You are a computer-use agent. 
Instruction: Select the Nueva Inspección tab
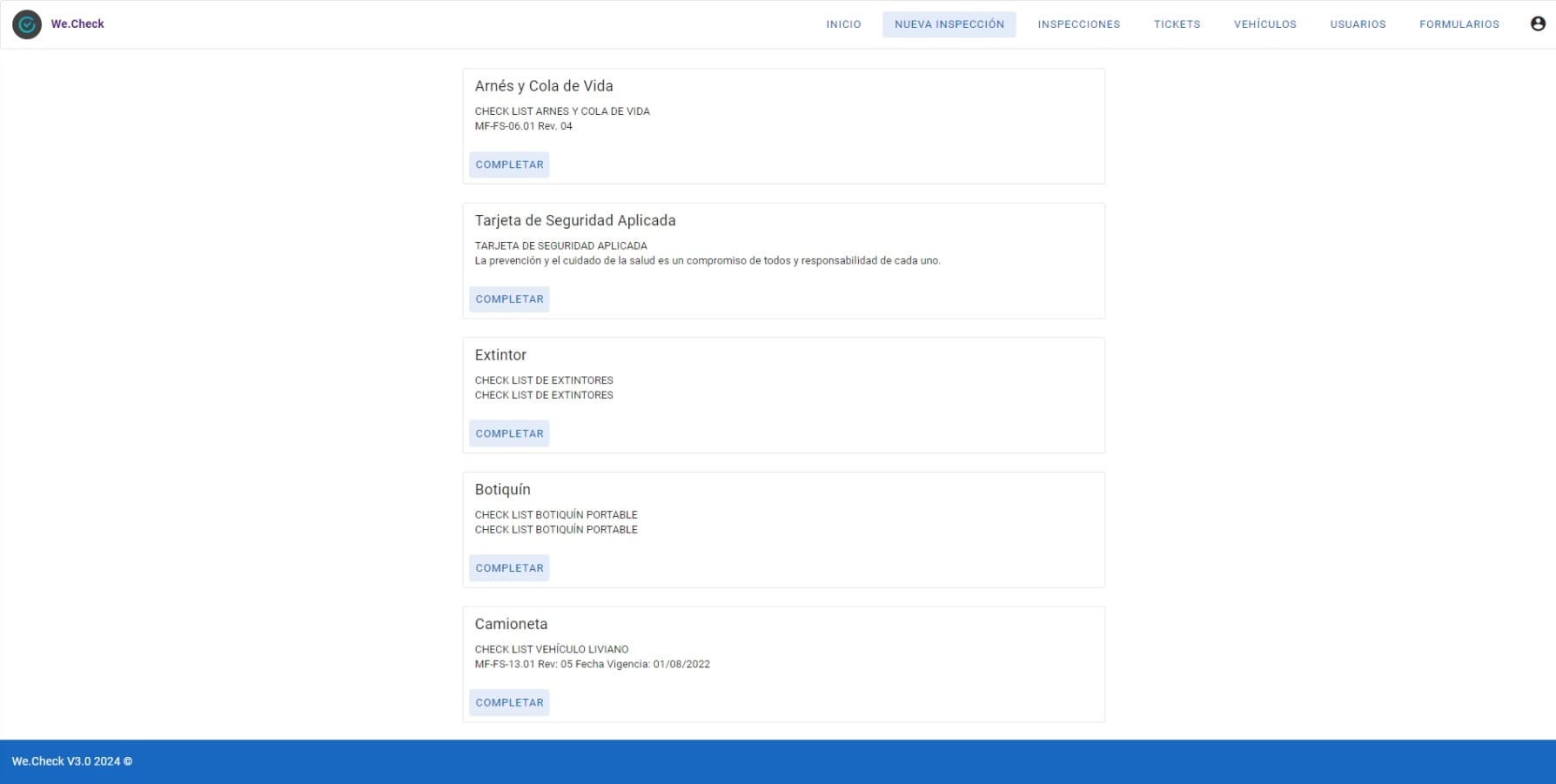949,24
